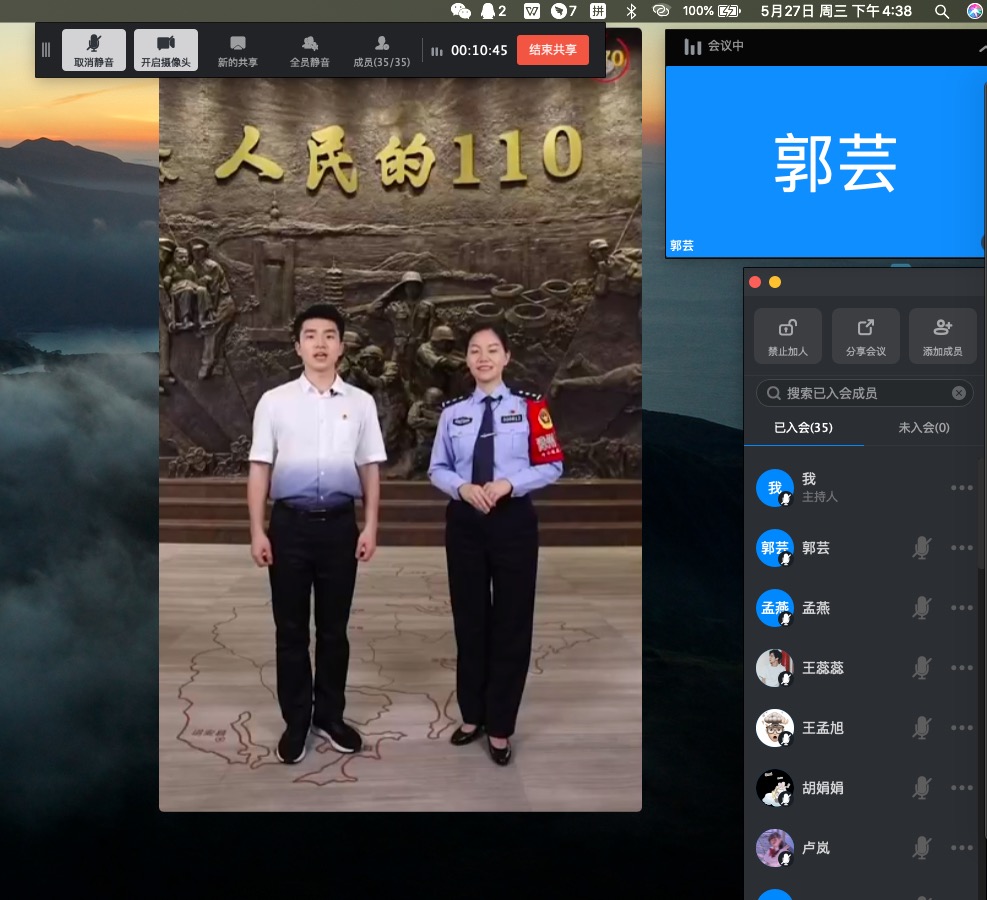The height and width of the screenshot is (900, 987).
Task: Open more options for 胡娟娟
Action: click(x=962, y=788)
